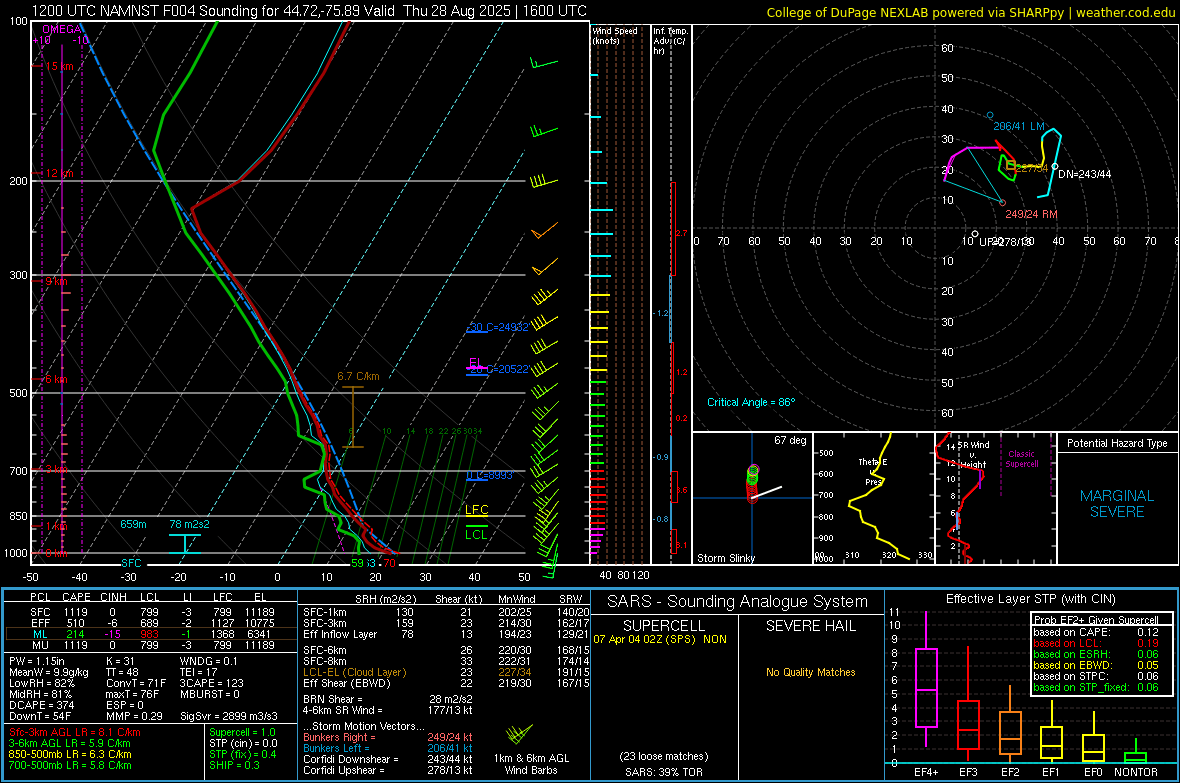Screen dimensions: 1180x783
Task: Click the 'DCAPE = 374' value
Action: point(41,705)
